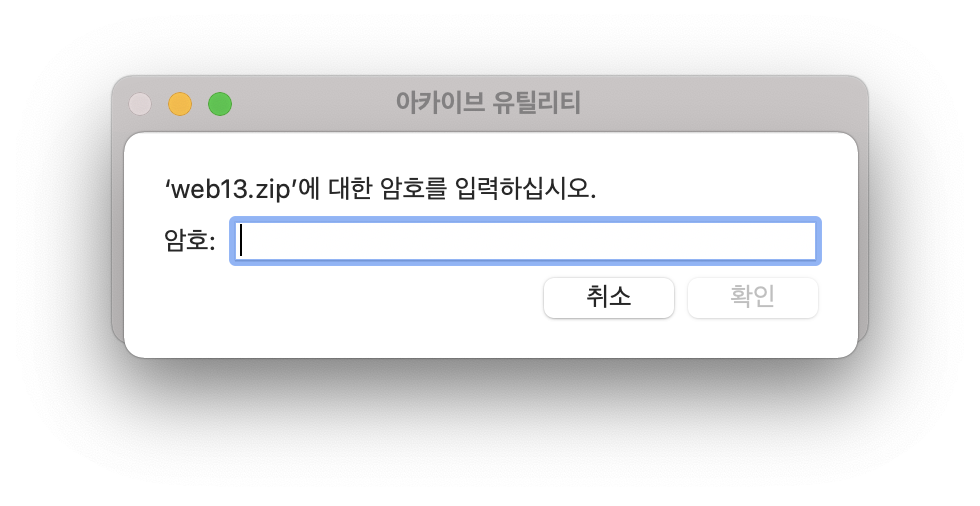The width and height of the screenshot is (980, 506).
Task: Minimize window with the yellow button
Action: tap(180, 104)
